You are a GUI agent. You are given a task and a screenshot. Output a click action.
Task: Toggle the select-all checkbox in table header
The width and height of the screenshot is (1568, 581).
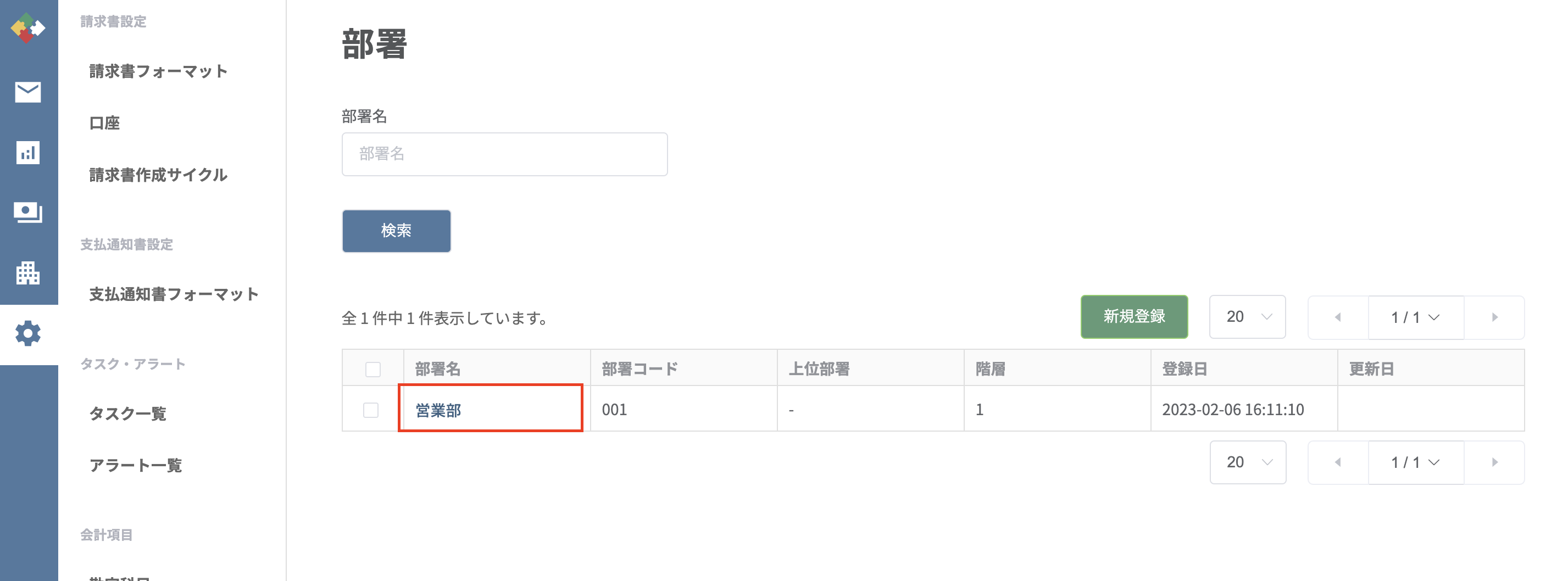372,369
